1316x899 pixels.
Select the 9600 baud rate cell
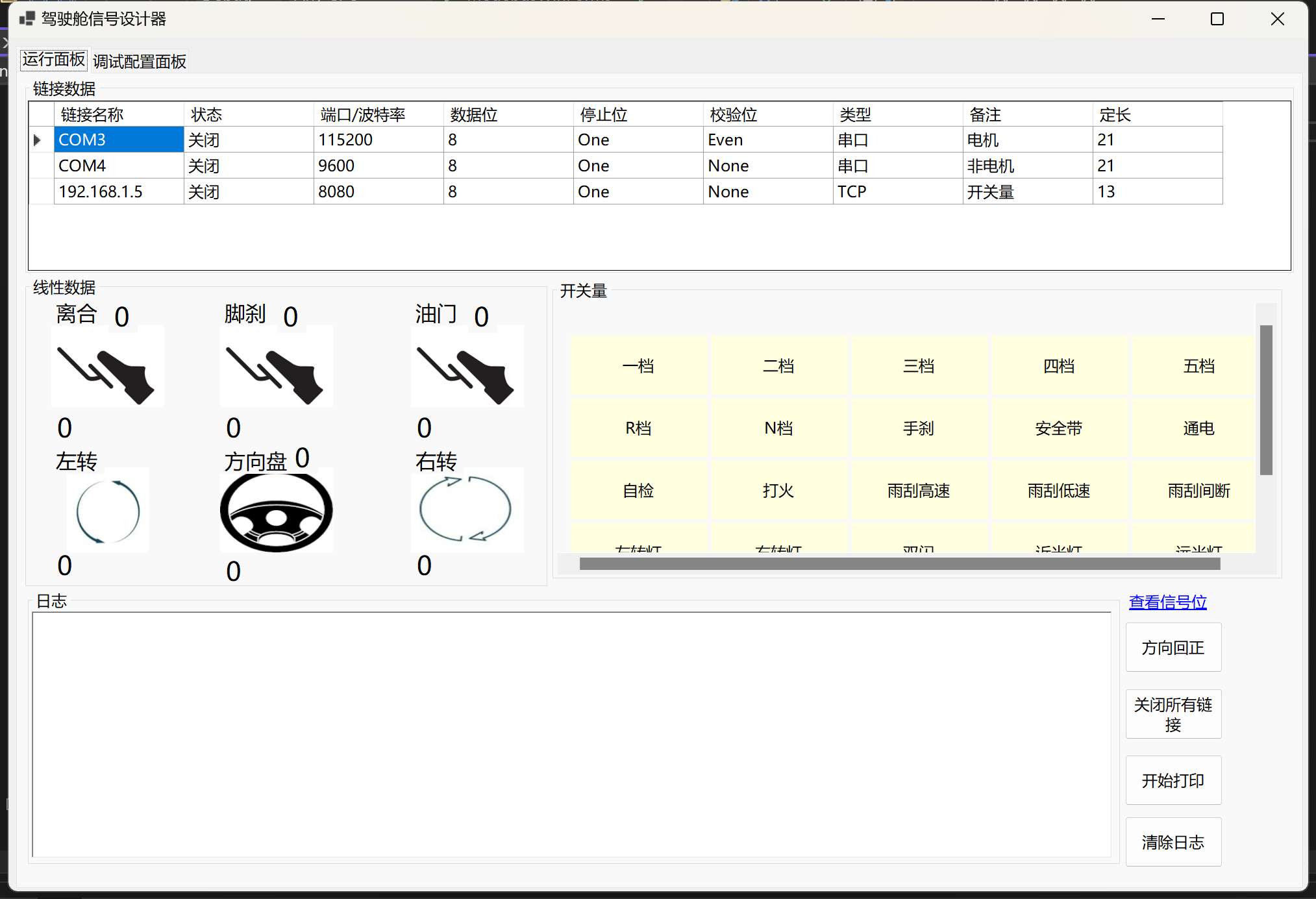pos(379,166)
